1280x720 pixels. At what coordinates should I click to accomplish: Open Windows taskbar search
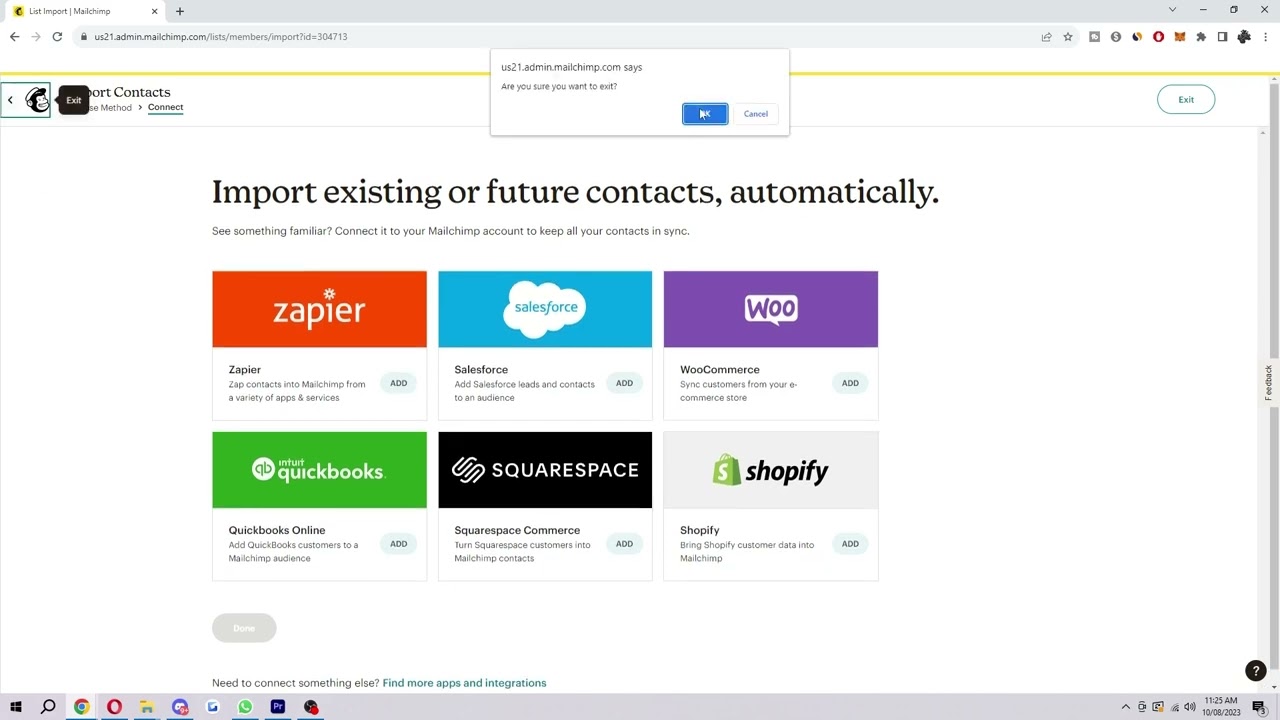click(x=48, y=707)
